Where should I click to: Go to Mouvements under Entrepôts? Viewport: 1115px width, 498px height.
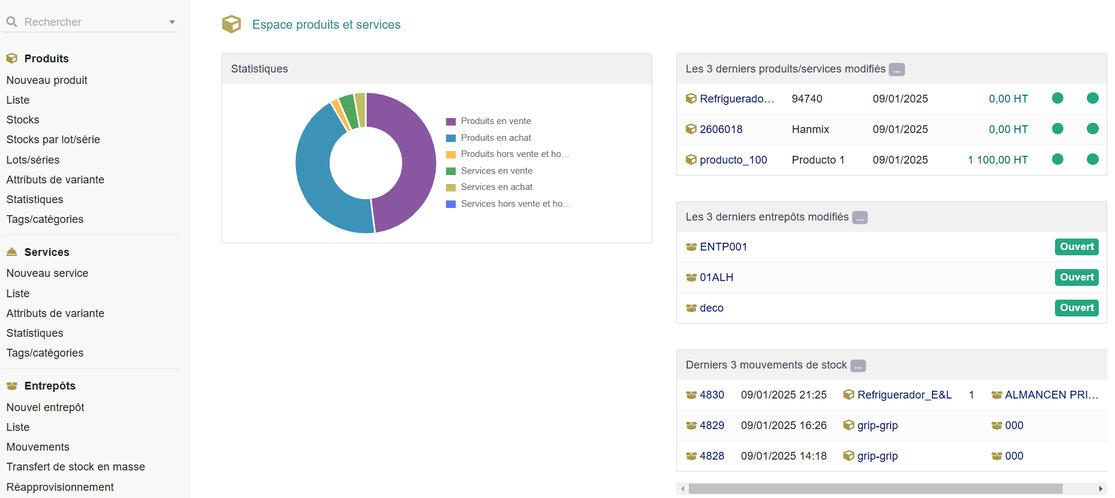[38, 447]
